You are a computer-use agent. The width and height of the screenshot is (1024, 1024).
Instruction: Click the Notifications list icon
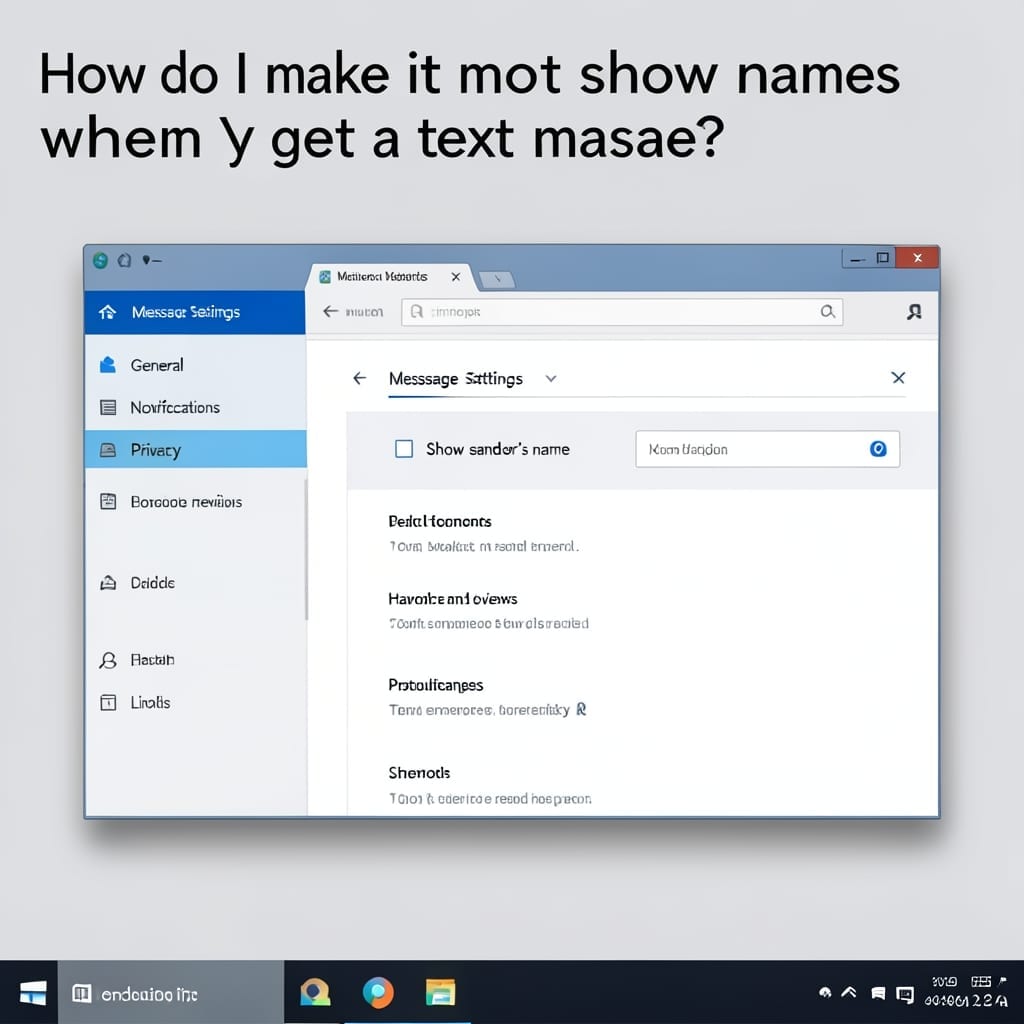(x=108, y=408)
